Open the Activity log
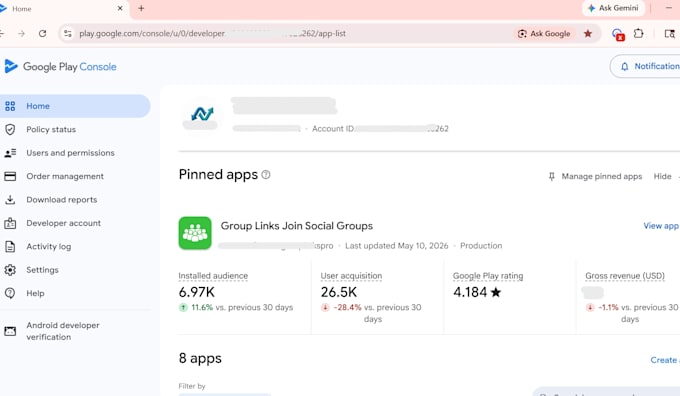Screen dimensions: 680x396 tap(49, 246)
